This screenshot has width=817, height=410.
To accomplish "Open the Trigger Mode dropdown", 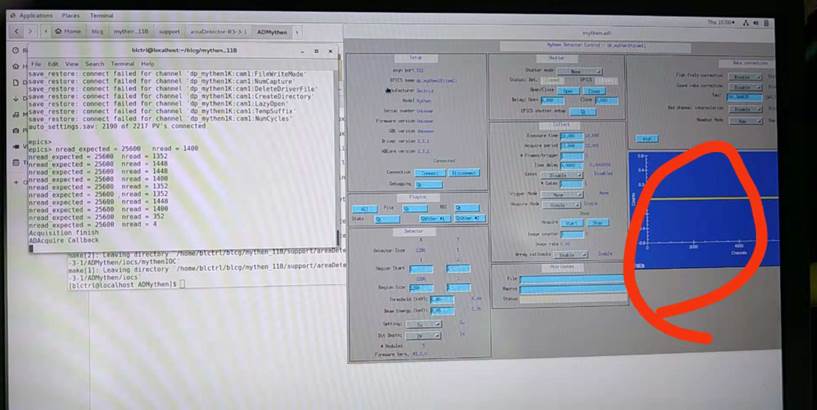I will pyautogui.click(x=561, y=194).
